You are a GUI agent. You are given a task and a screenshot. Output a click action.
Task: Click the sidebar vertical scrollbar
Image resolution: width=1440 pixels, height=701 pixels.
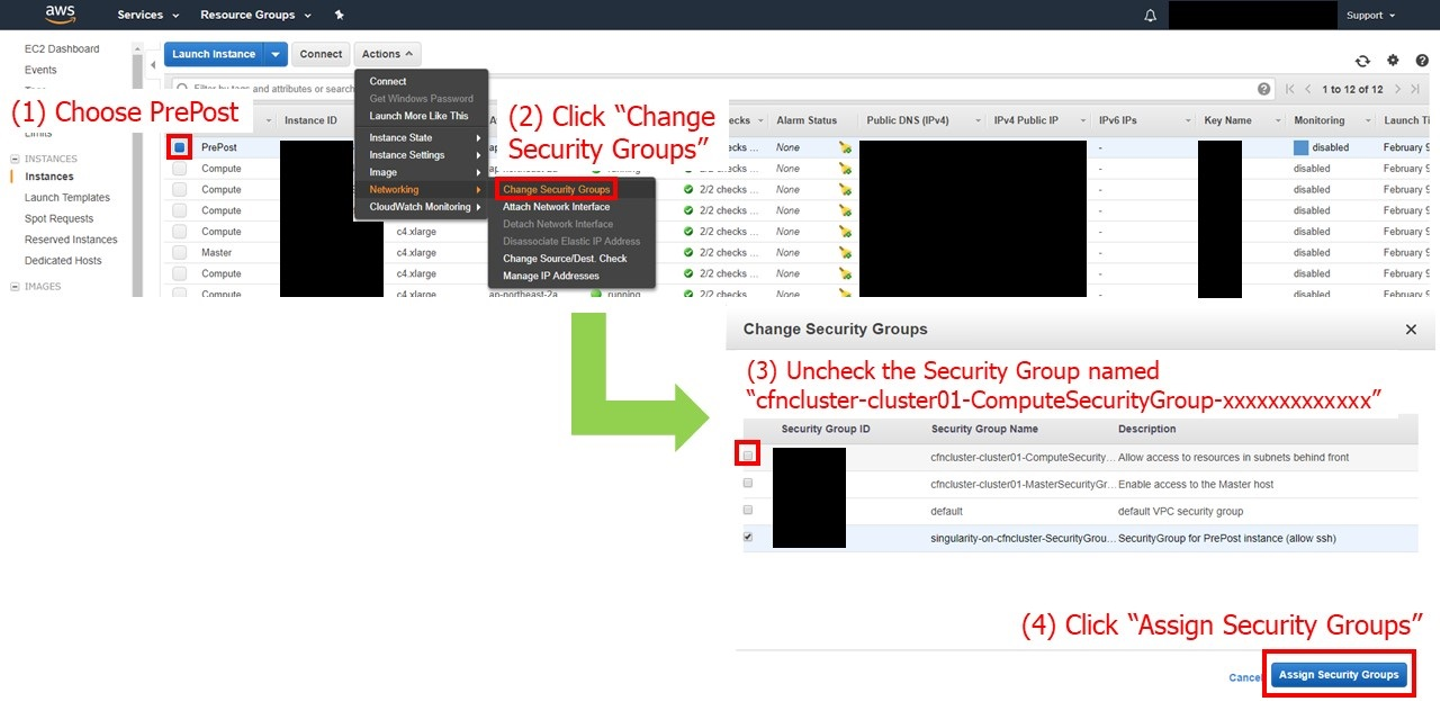point(137,170)
